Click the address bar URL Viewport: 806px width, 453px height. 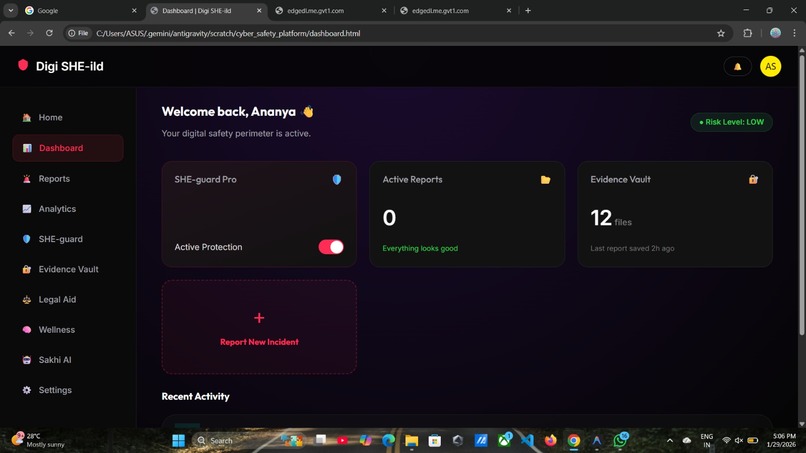point(228,33)
